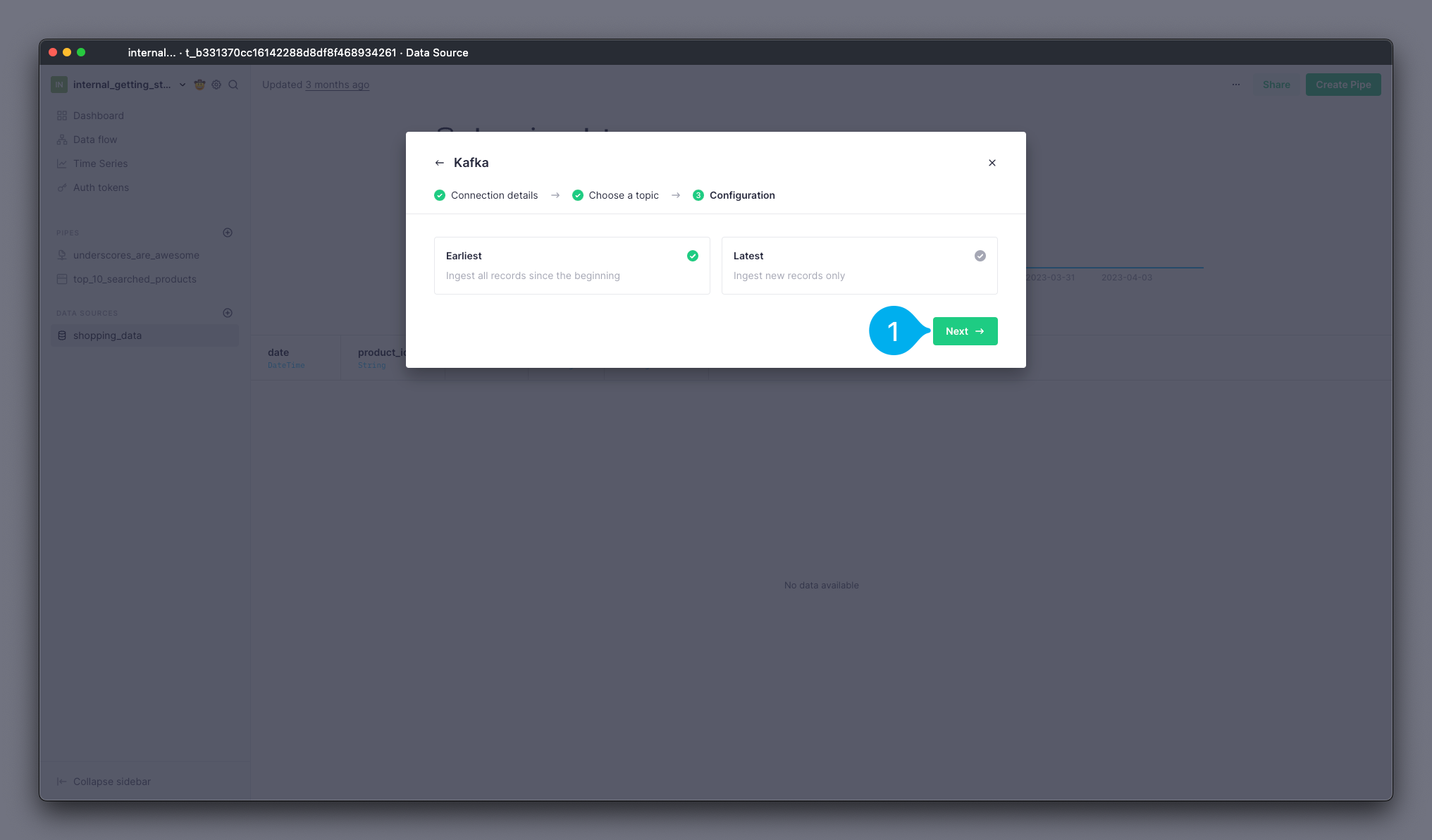Open workspace settings gear icon
This screenshot has width=1432, height=840.
216,85
